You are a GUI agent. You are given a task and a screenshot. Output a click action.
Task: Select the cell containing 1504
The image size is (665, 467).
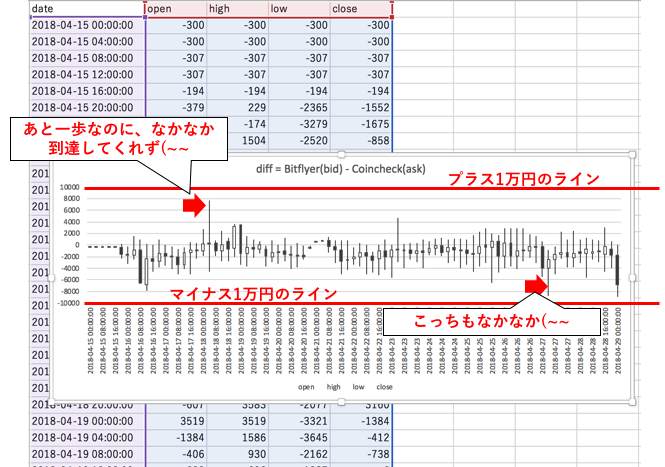(248, 141)
